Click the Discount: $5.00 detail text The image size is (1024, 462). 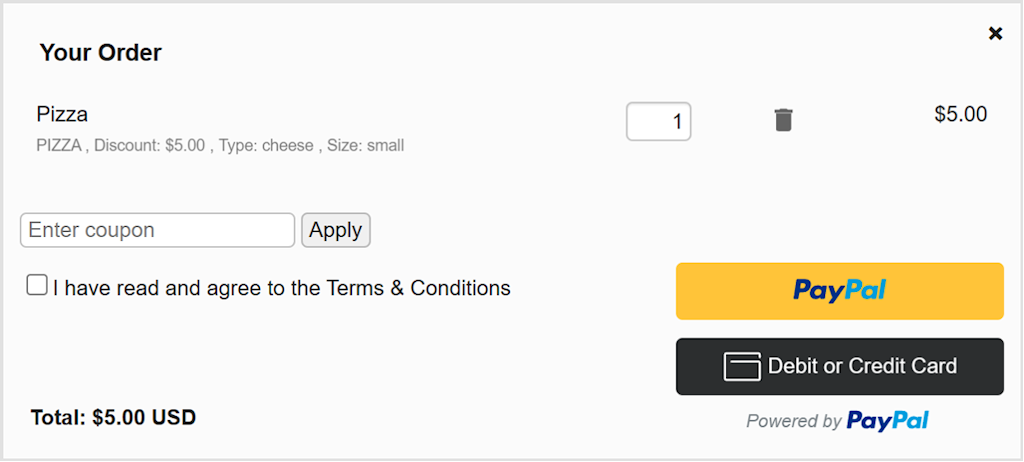[x=150, y=145]
